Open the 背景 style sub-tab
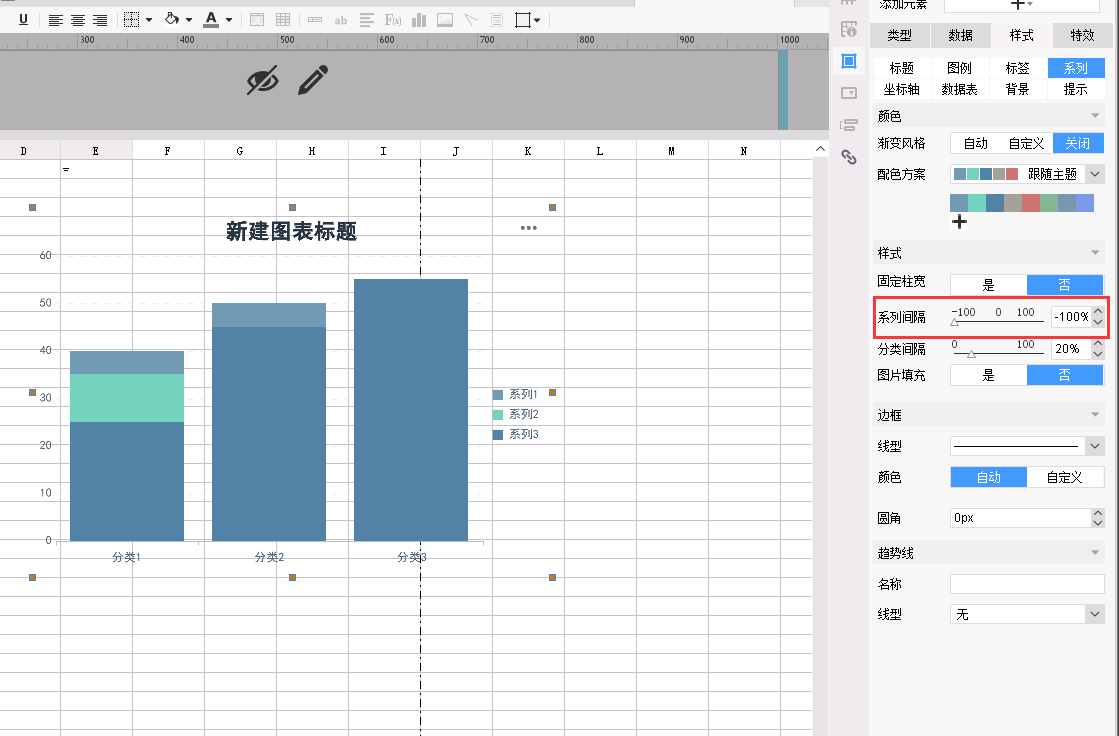The width and height of the screenshot is (1119, 736). point(1018,89)
